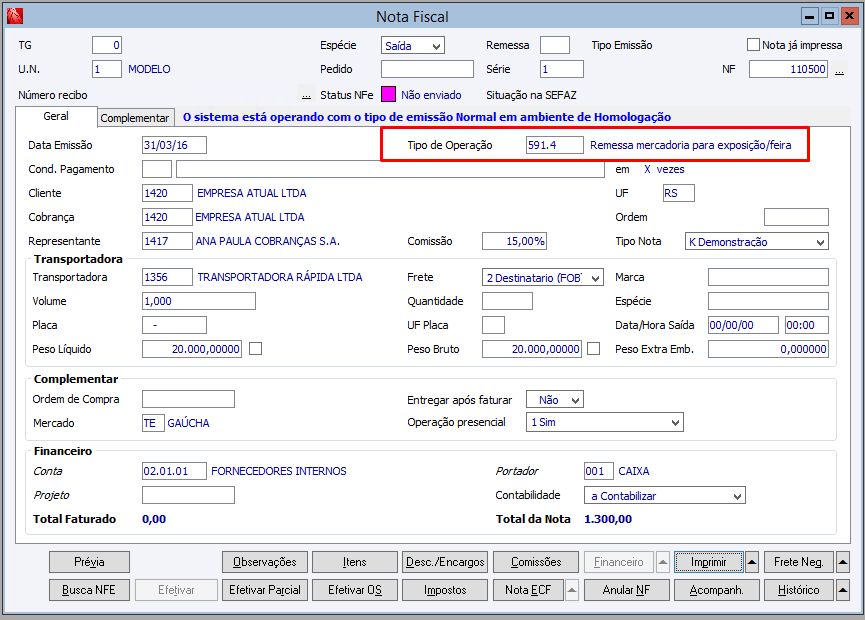Open the NF number lookup ellipsis button
Viewport: 865px width, 620px height.
[x=839, y=70]
